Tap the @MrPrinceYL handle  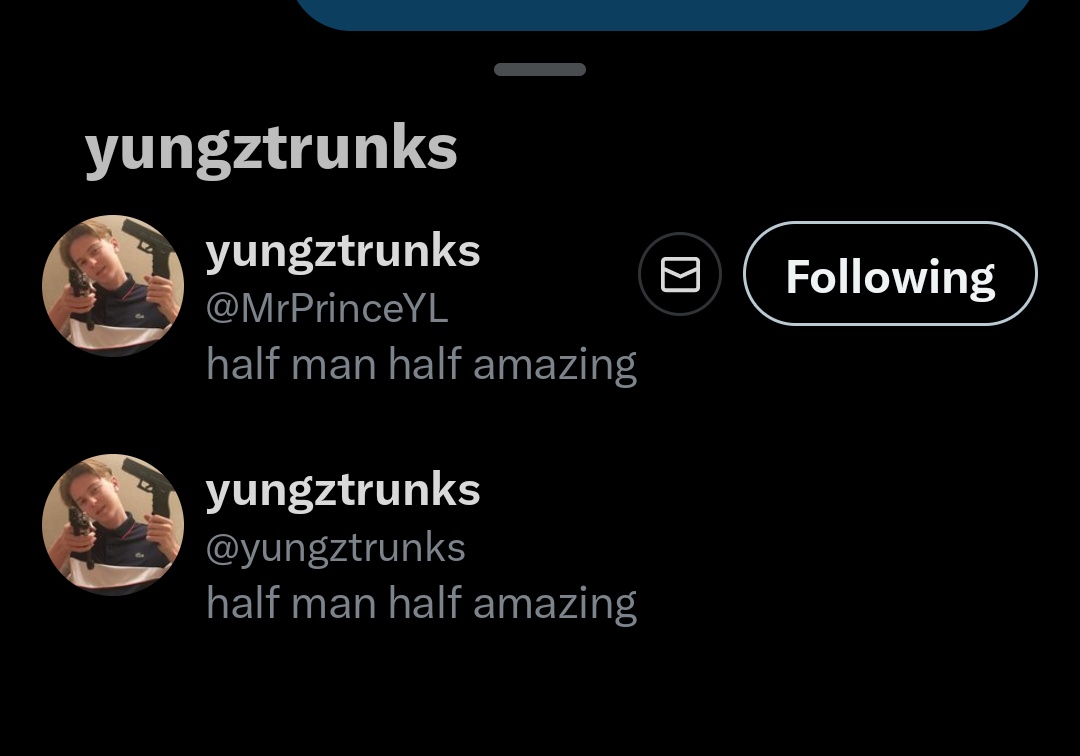click(327, 309)
